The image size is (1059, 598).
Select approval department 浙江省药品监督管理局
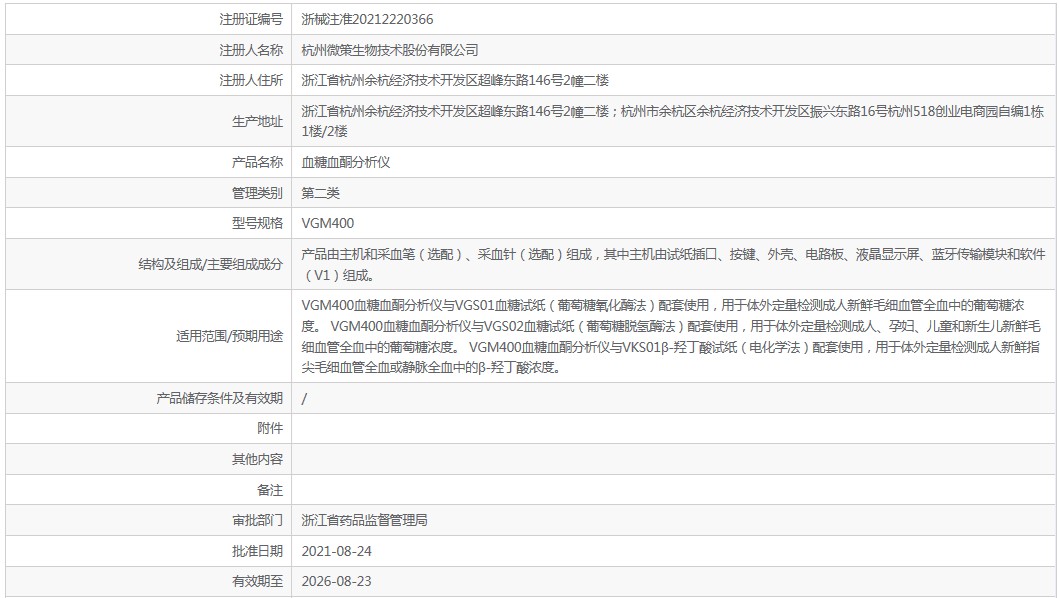pyautogui.click(x=365, y=520)
